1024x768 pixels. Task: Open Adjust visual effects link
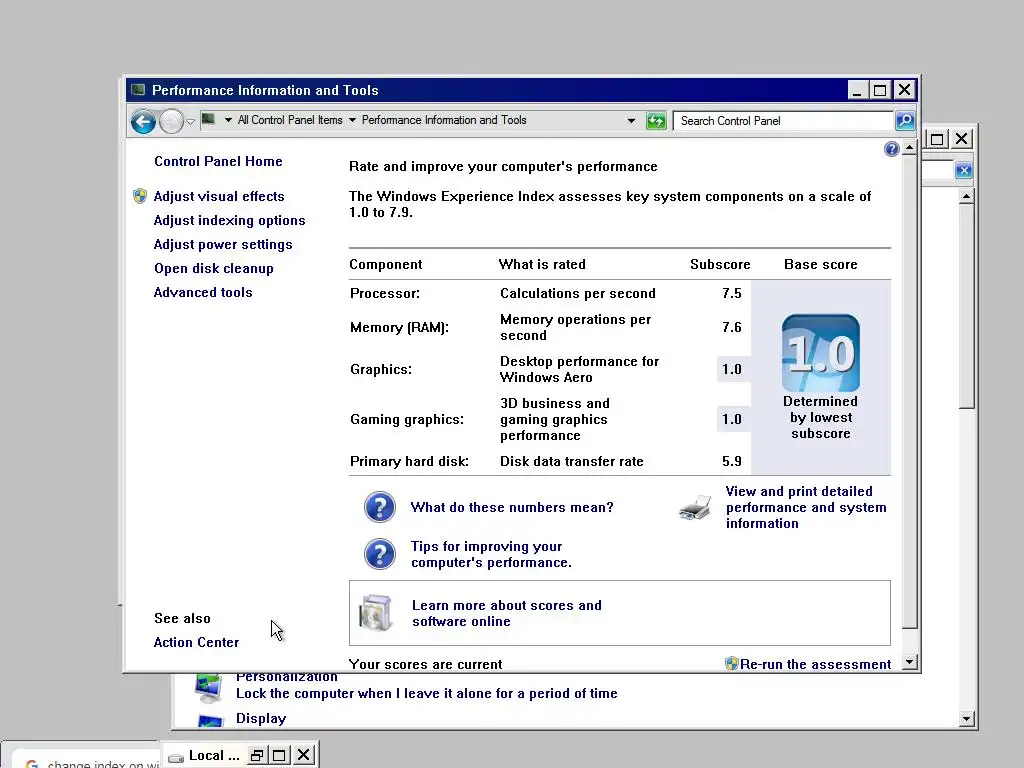(219, 197)
